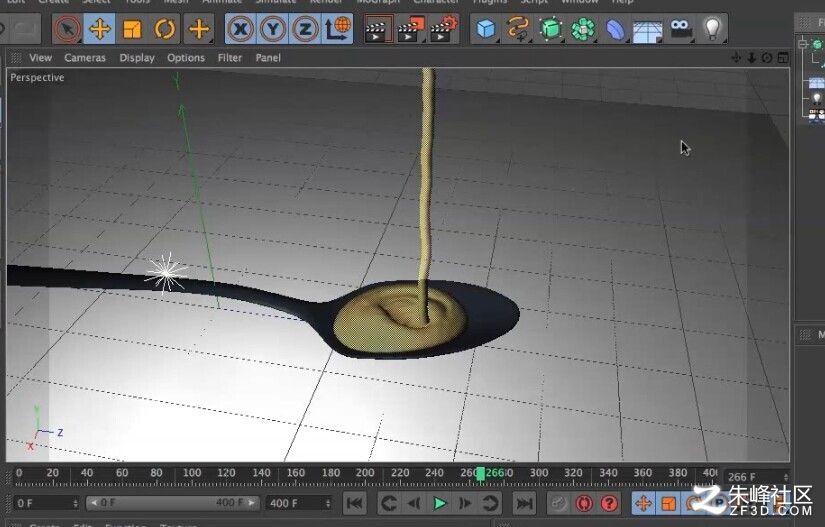Open the green subdivision generator icon

550,29
